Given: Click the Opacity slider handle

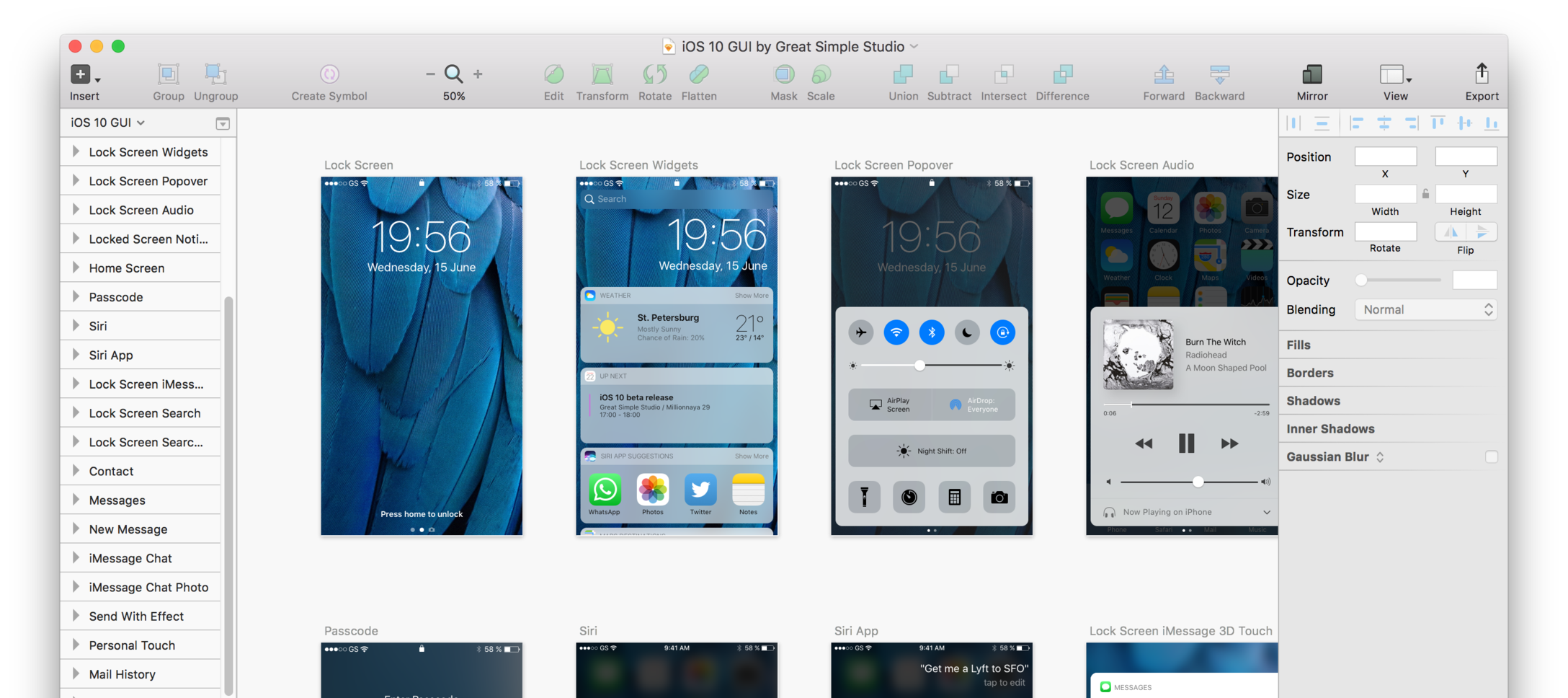Looking at the screenshot, I should coord(1361,280).
